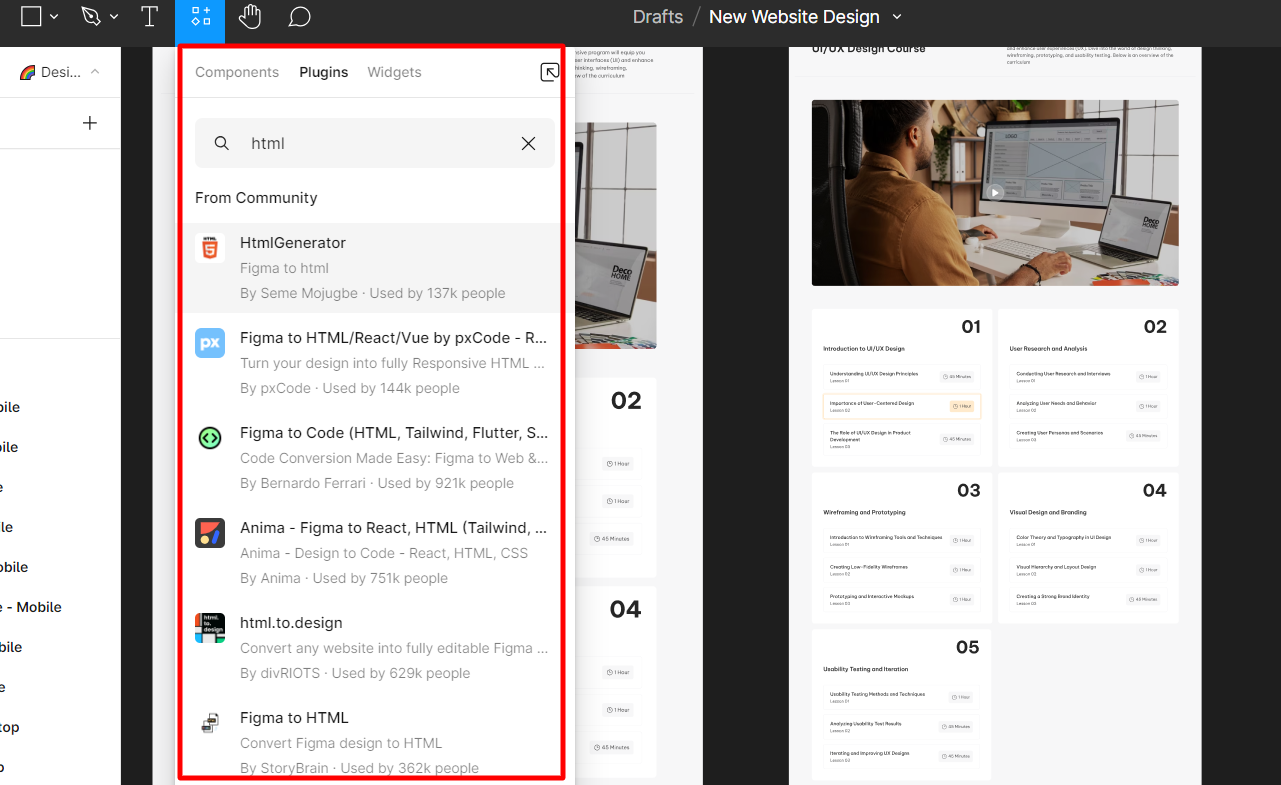Clear the html search text
Screen dimensions: 1281x785
coord(529,143)
